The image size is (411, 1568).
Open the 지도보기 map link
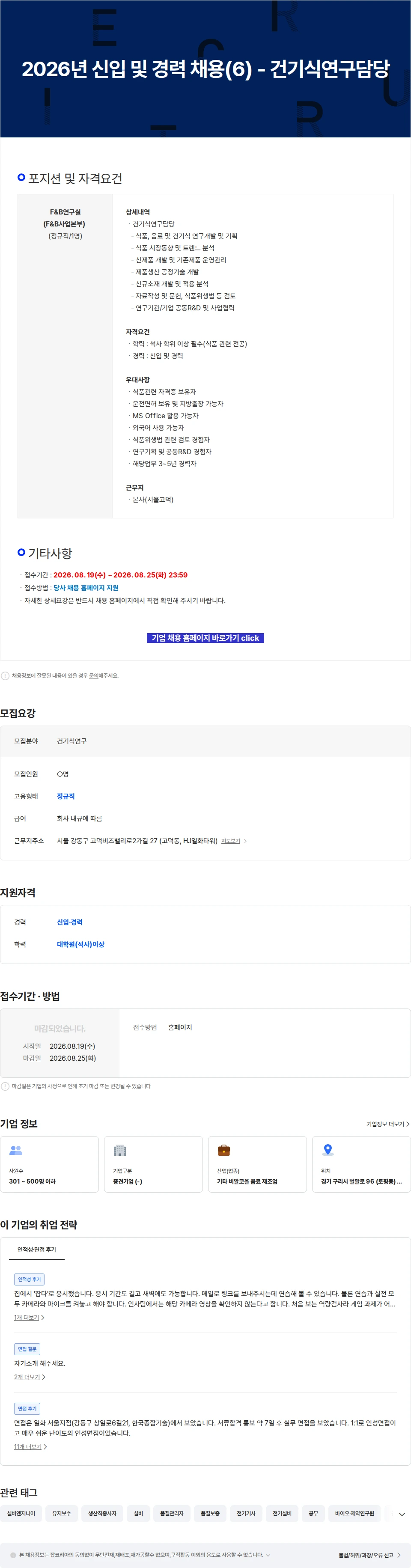230,841
